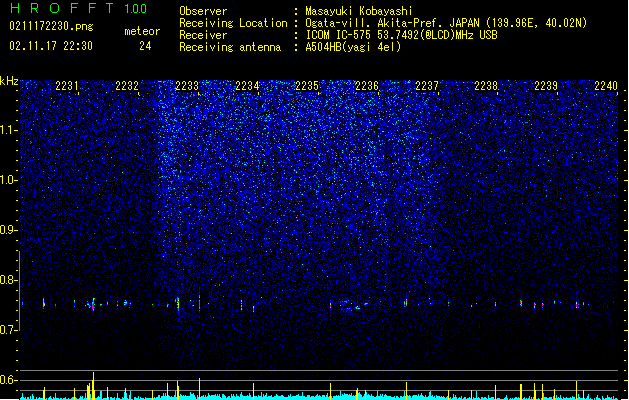Click the observer name Masayuki Kobayashi
Viewport: 629px width, 400px height.
pos(359,11)
